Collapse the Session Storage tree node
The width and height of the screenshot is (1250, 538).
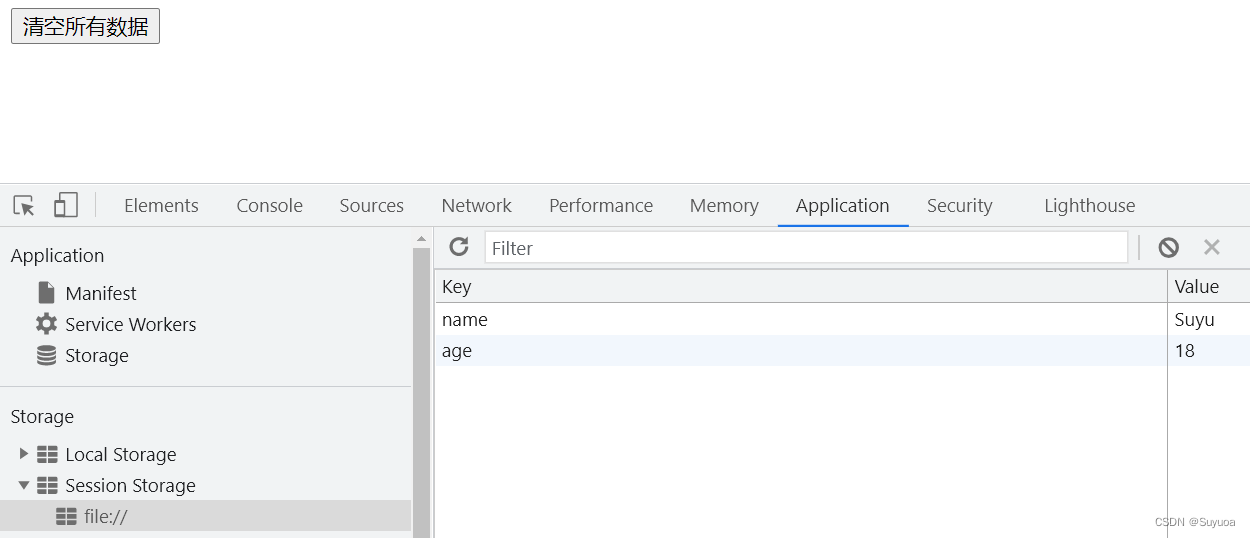pos(24,485)
